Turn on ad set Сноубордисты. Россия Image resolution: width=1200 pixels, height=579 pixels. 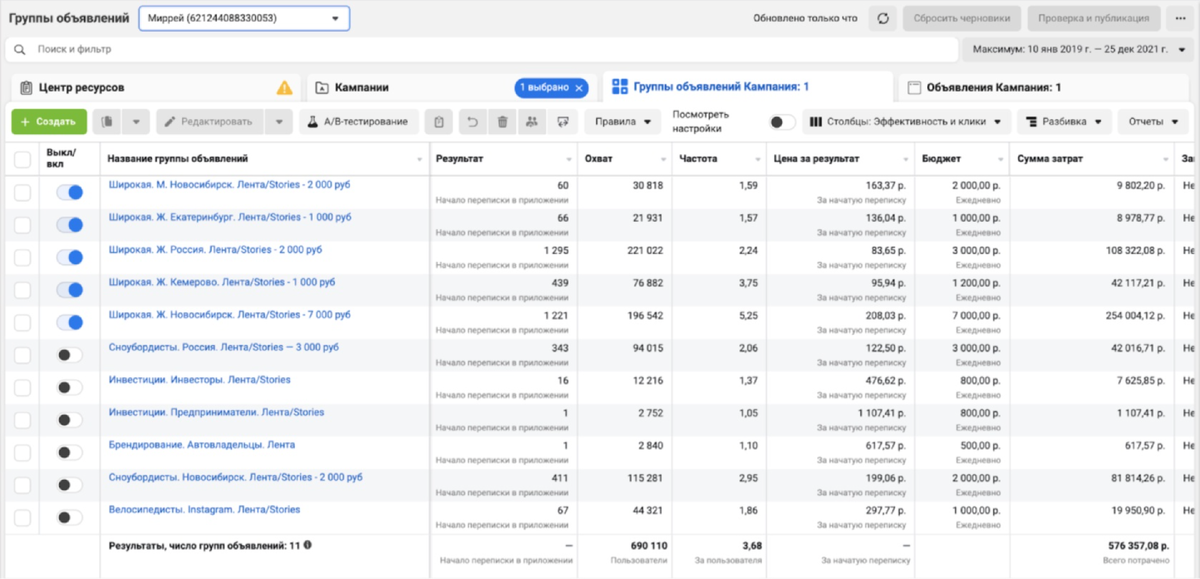coord(69,355)
